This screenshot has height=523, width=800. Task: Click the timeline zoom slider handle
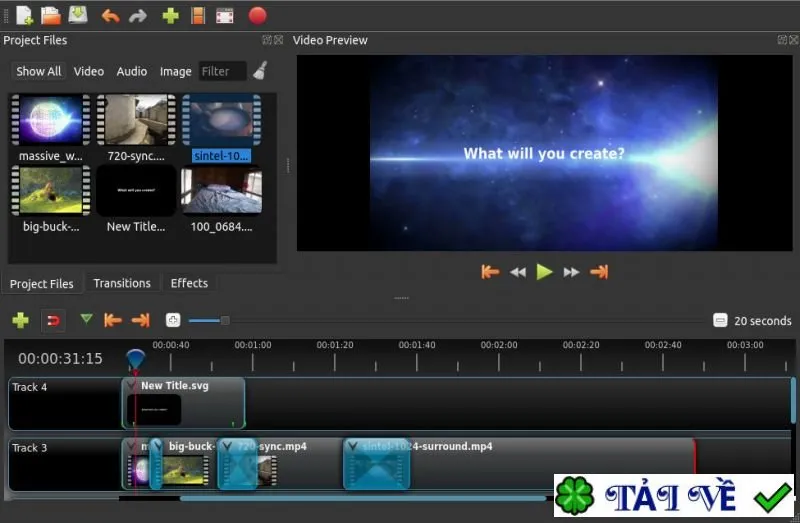(x=225, y=320)
